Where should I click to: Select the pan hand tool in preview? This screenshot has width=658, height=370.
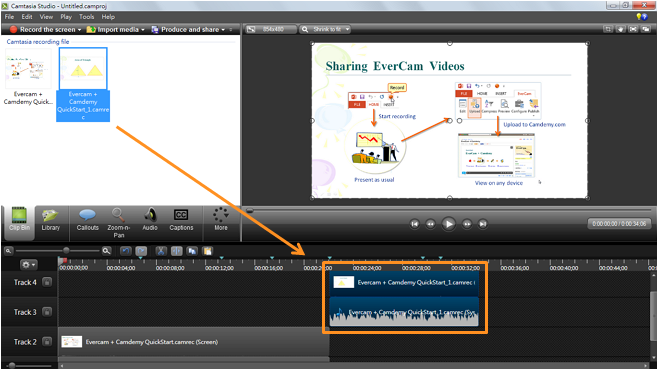621,29
